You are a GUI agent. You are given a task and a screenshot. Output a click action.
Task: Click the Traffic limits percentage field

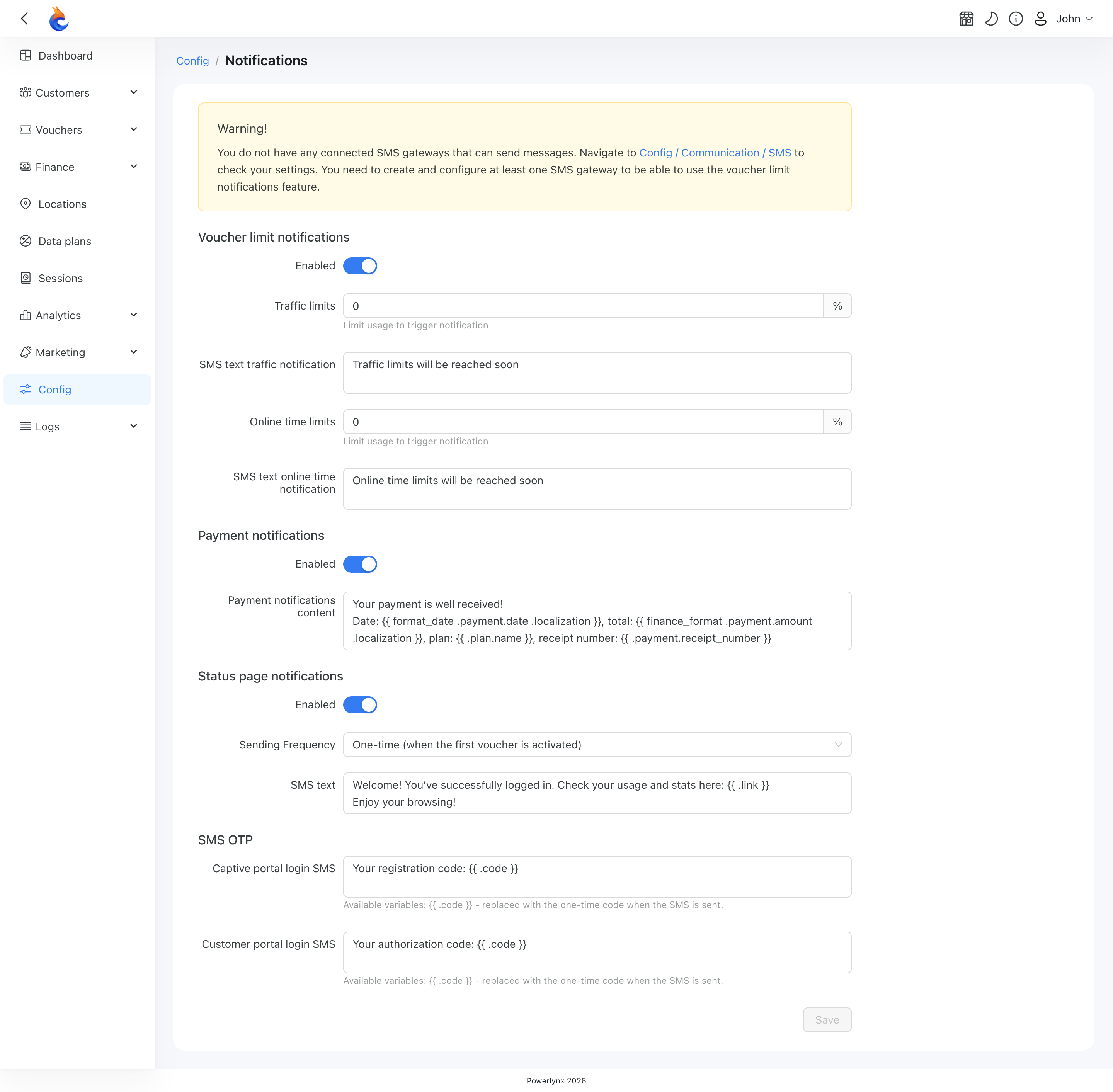[x=583, y=306]
